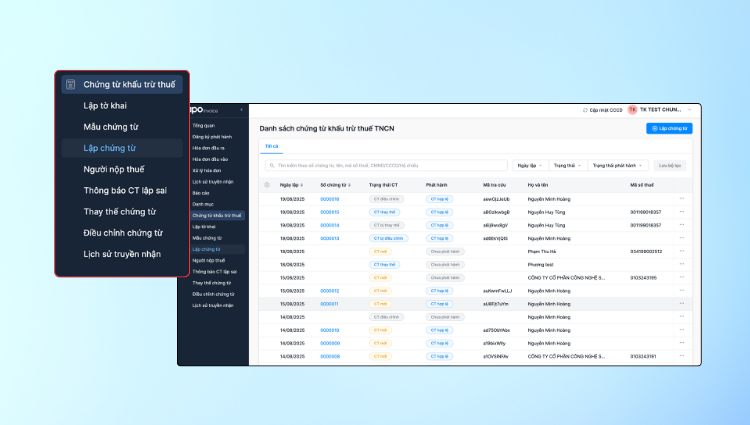Click the blue Lập chứng từ button with plus
Screen dimensions: 750x425
[x=669, y=128]
